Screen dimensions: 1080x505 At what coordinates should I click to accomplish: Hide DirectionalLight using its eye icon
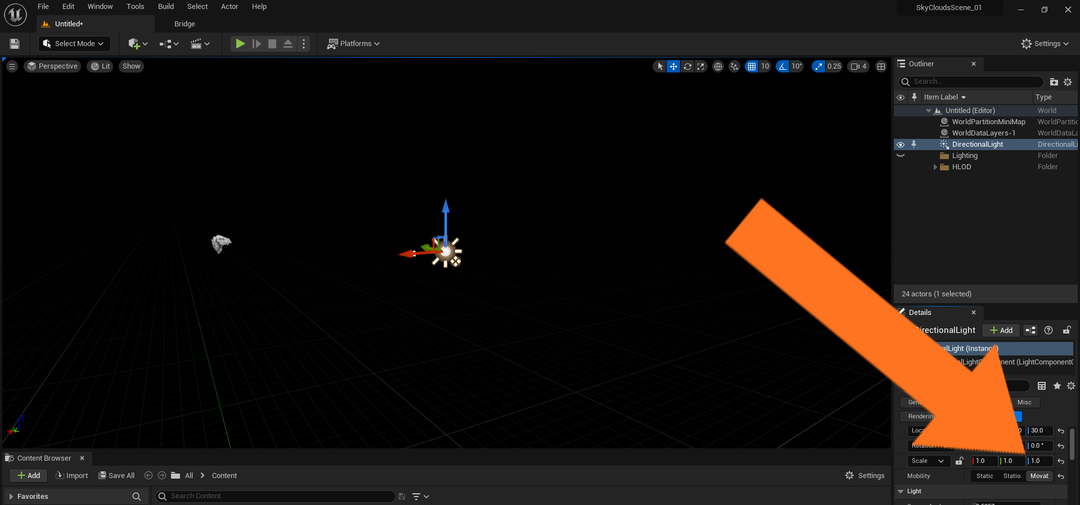900,144
